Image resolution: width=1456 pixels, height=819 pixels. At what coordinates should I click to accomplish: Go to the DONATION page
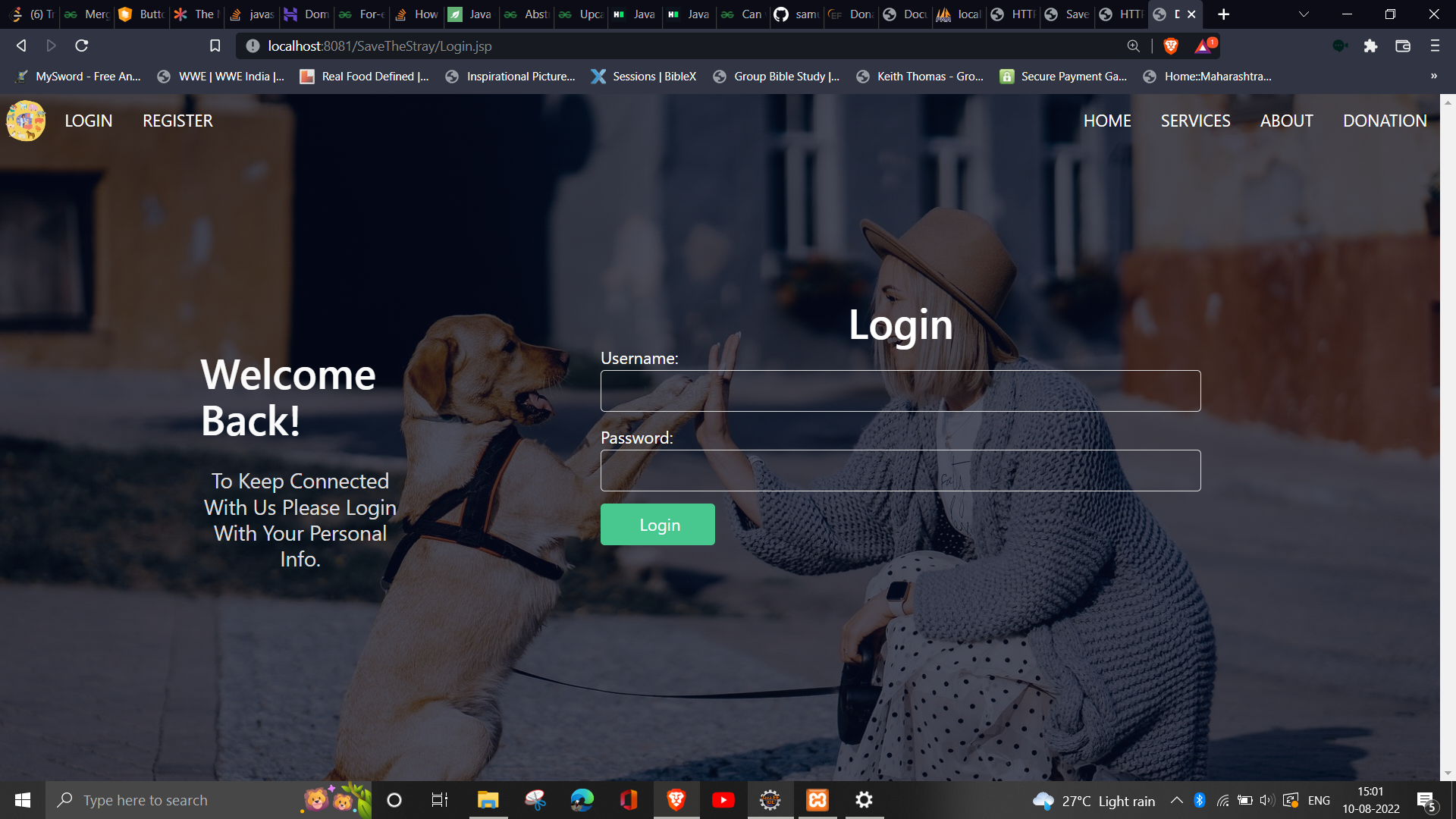click(x=1384, y=121)
